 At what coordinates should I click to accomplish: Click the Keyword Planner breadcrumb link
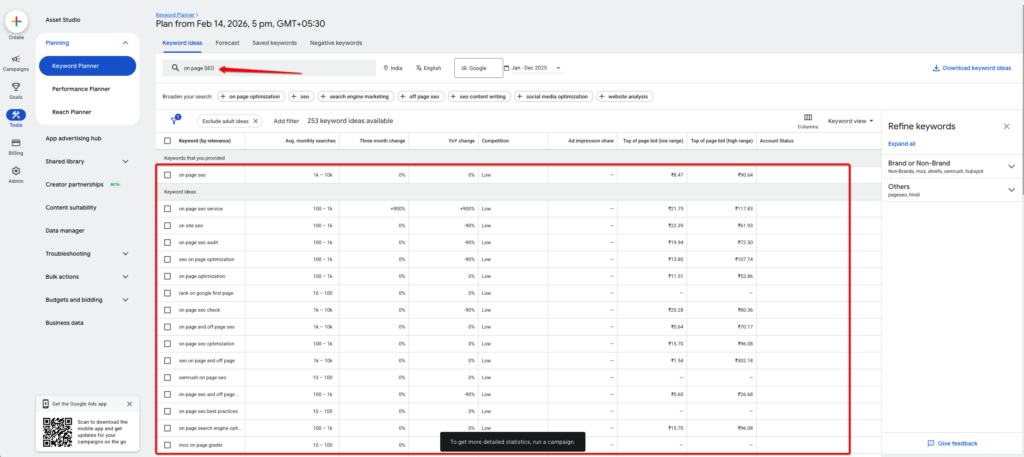[177, 14]
